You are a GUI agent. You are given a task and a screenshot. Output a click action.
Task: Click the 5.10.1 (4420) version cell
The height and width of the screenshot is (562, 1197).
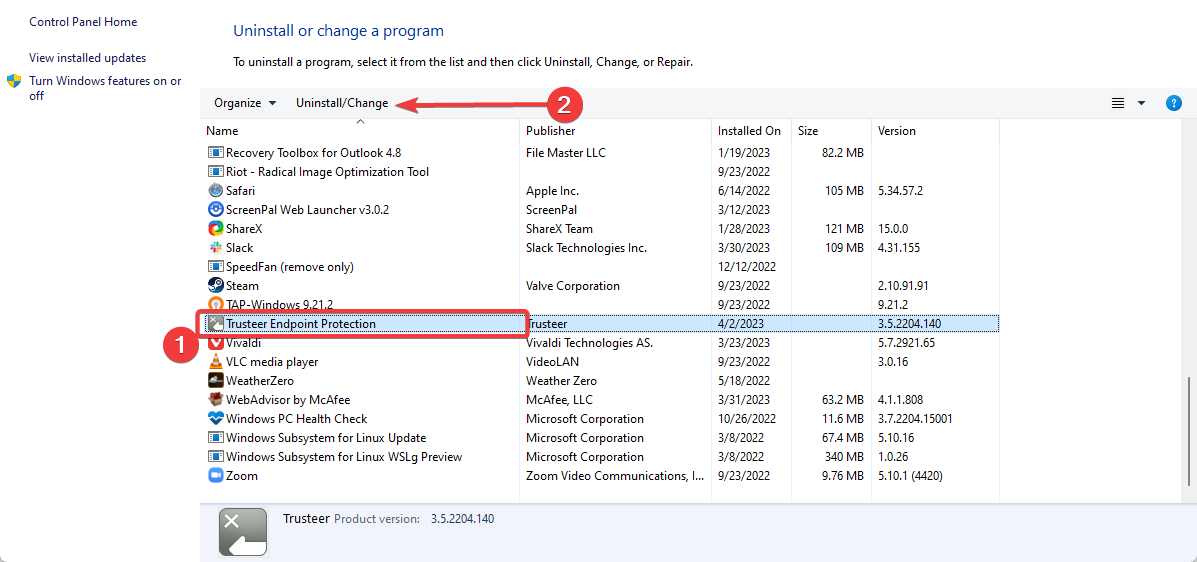coord(910,476)
